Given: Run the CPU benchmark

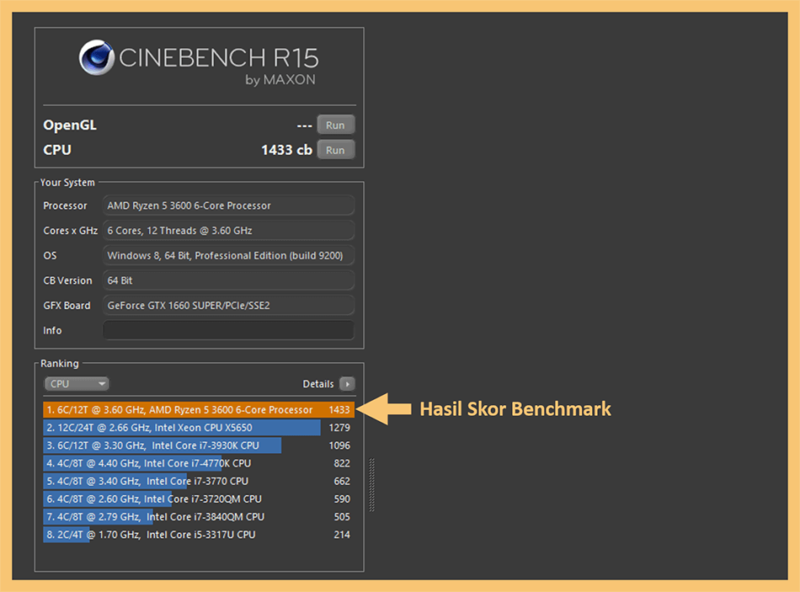Looking at the screenshot, I should [335, 150].
